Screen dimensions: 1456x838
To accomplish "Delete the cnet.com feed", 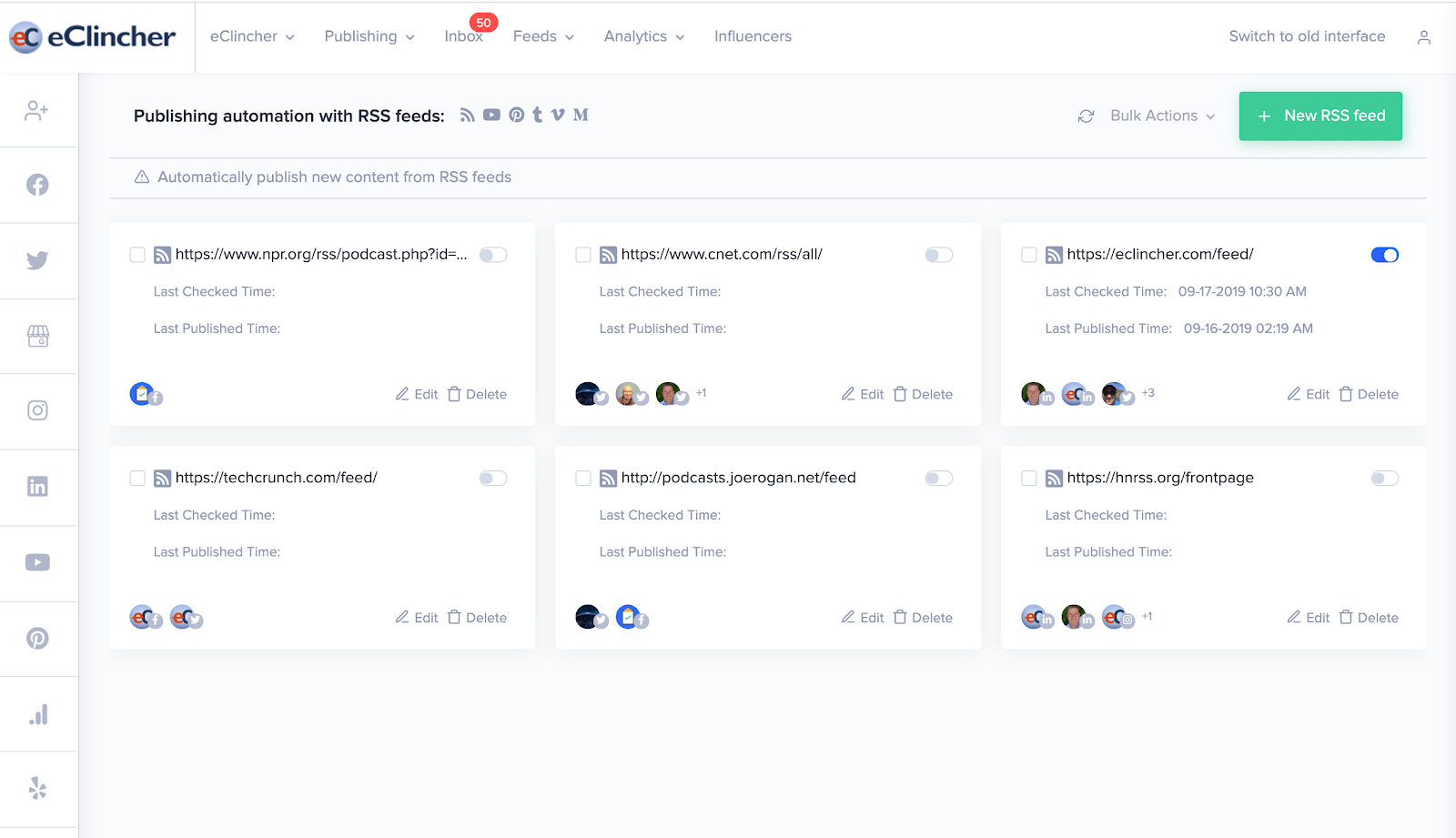I will coord(923,394).
